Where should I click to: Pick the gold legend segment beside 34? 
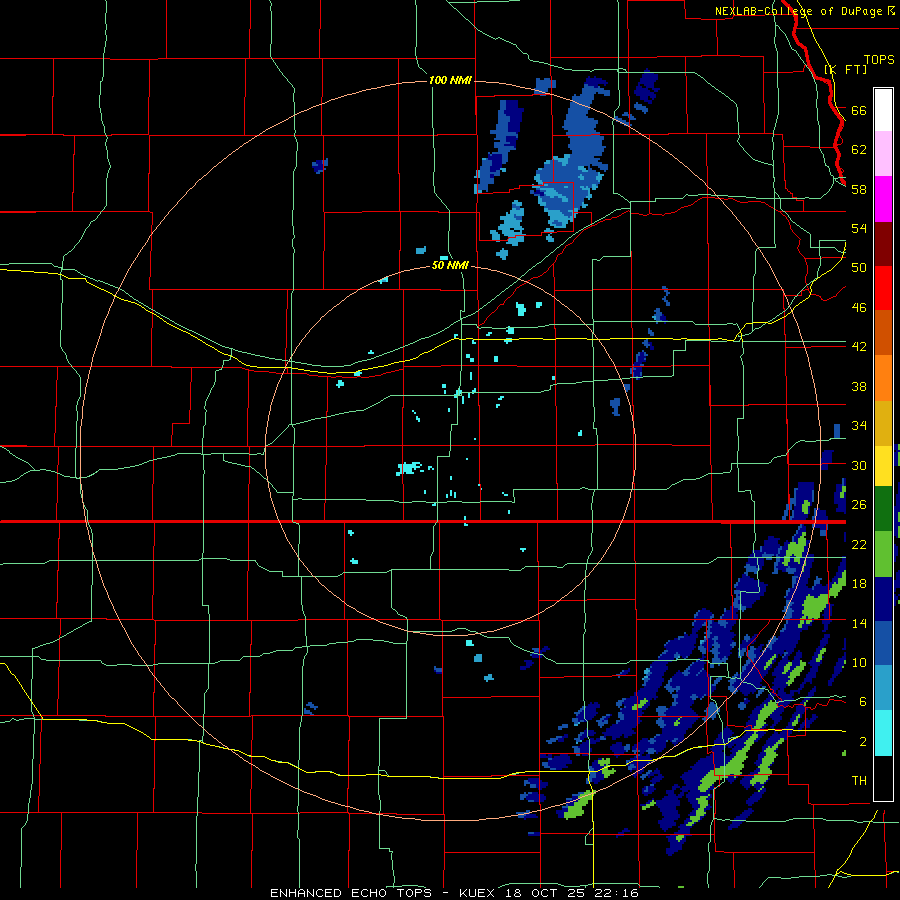(x=883, y=423)
